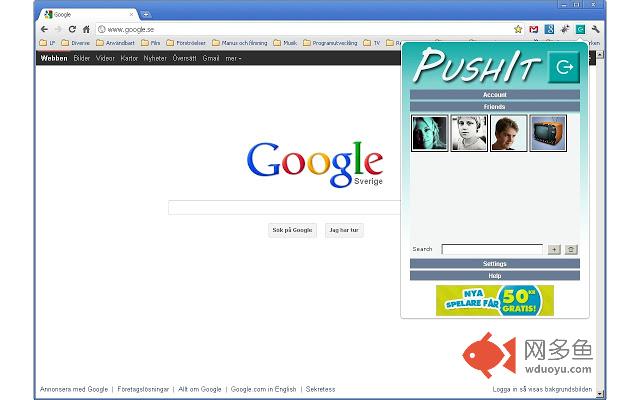This screenshot has height=400, width=640.
Task: Switch to Videor in Google bar
Action: click(x=105, y=58)
